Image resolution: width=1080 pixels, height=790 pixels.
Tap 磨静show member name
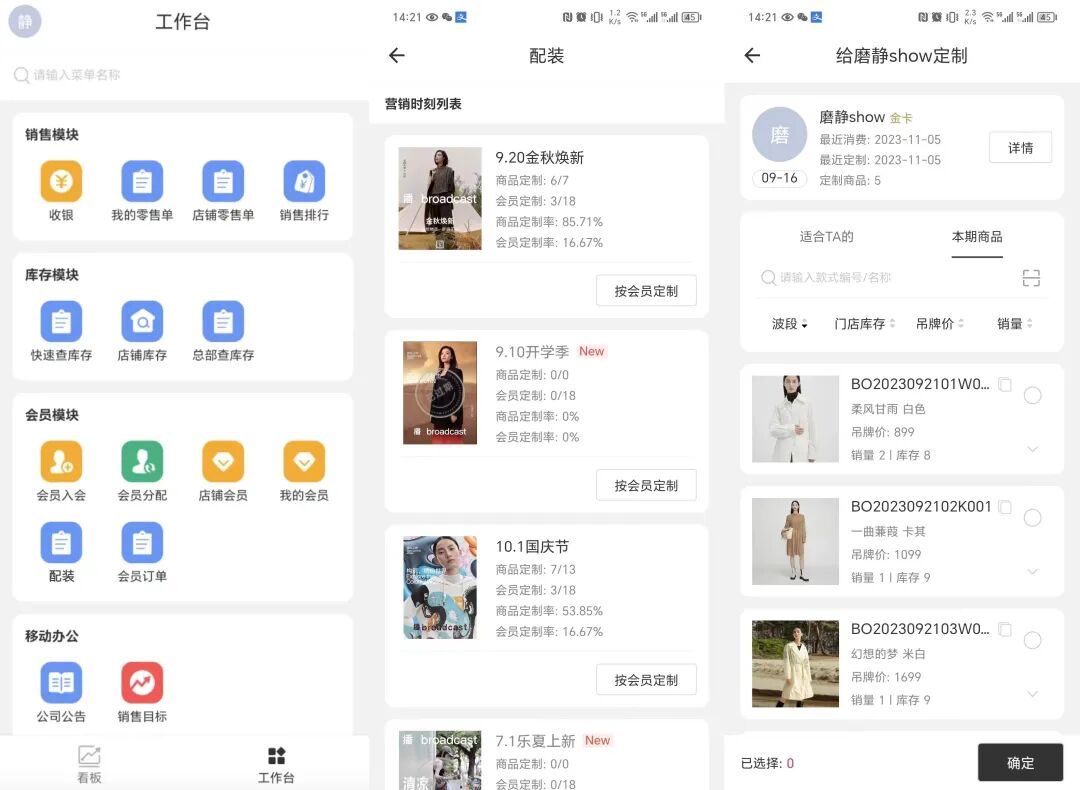pyautogui.click(x=851, y=117)
